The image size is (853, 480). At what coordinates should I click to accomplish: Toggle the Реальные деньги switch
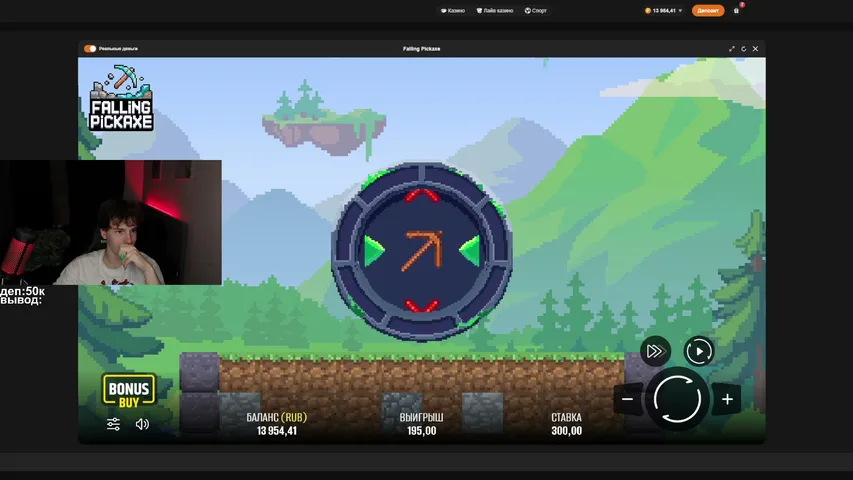90,48
